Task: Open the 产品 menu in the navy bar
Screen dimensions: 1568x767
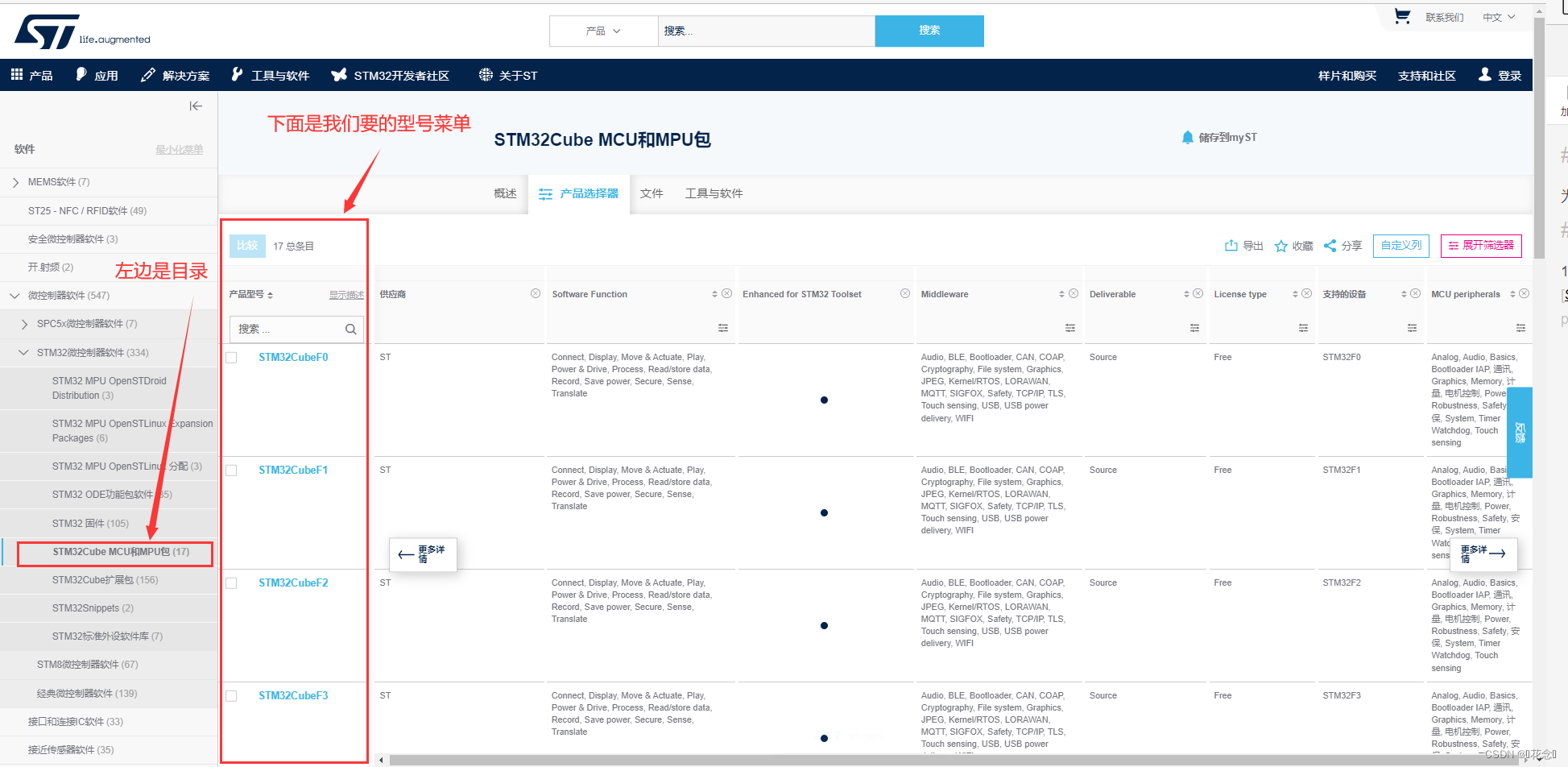Action: pyautogui.click(x=32, y=75)
